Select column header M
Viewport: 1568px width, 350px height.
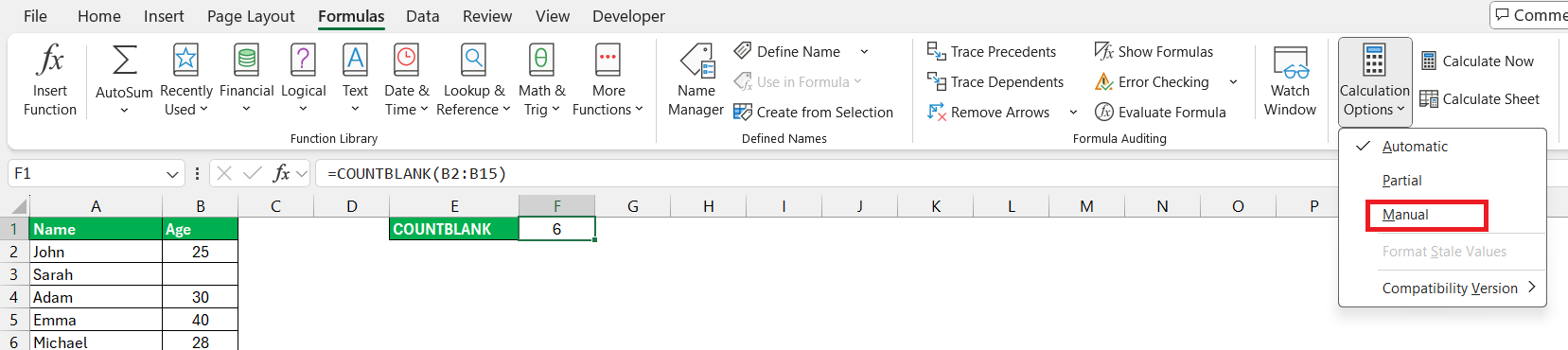(1086, 206)
